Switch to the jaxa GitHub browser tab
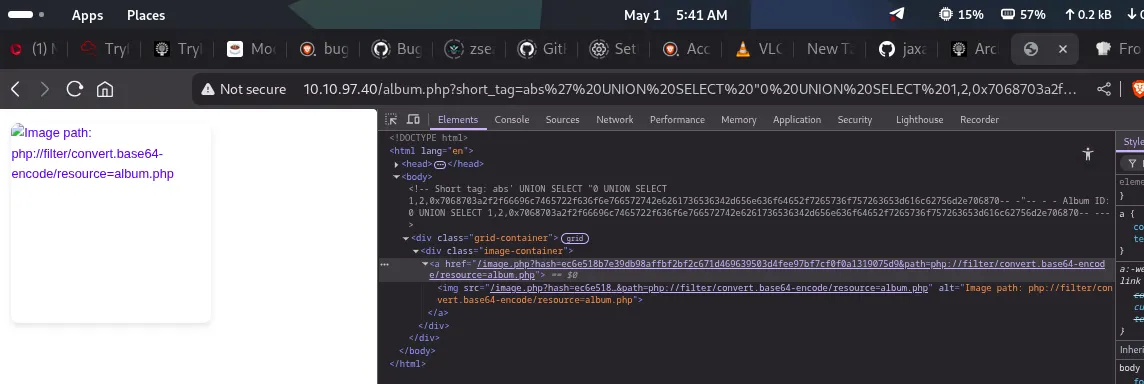Image resolution: width=1144 pixels, height=384 pixels. coord(903,49)
